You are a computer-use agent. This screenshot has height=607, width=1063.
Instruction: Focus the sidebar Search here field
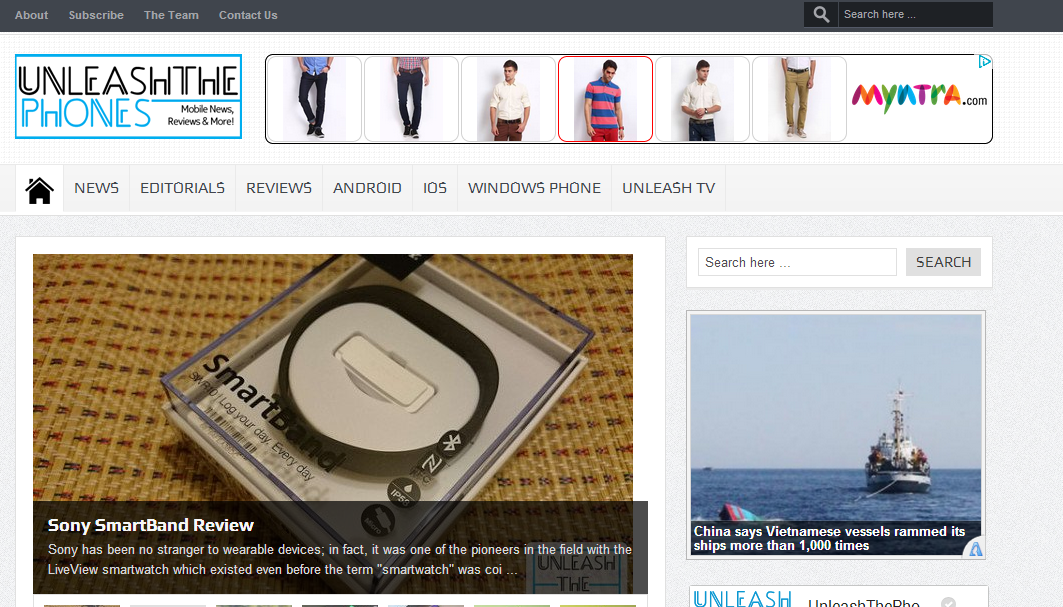pyautogui.click(x=797, y=262)
